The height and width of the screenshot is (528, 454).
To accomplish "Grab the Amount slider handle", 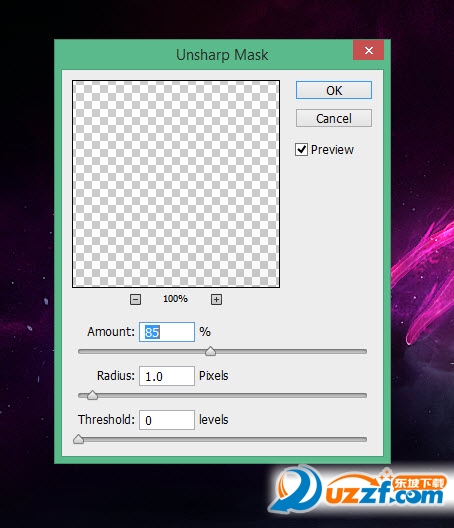I will (x=210, y=351).
